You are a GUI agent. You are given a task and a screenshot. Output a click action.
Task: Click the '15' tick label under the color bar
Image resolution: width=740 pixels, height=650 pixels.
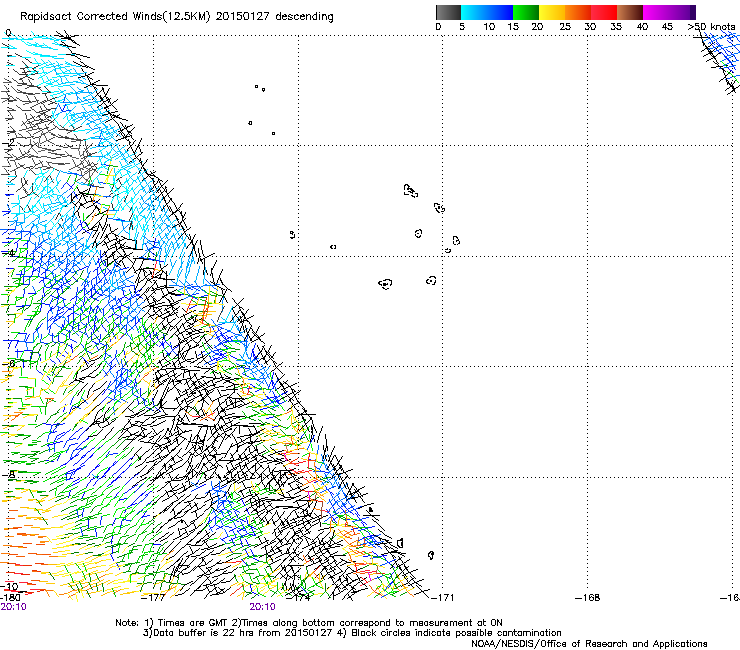coord(513,26)
